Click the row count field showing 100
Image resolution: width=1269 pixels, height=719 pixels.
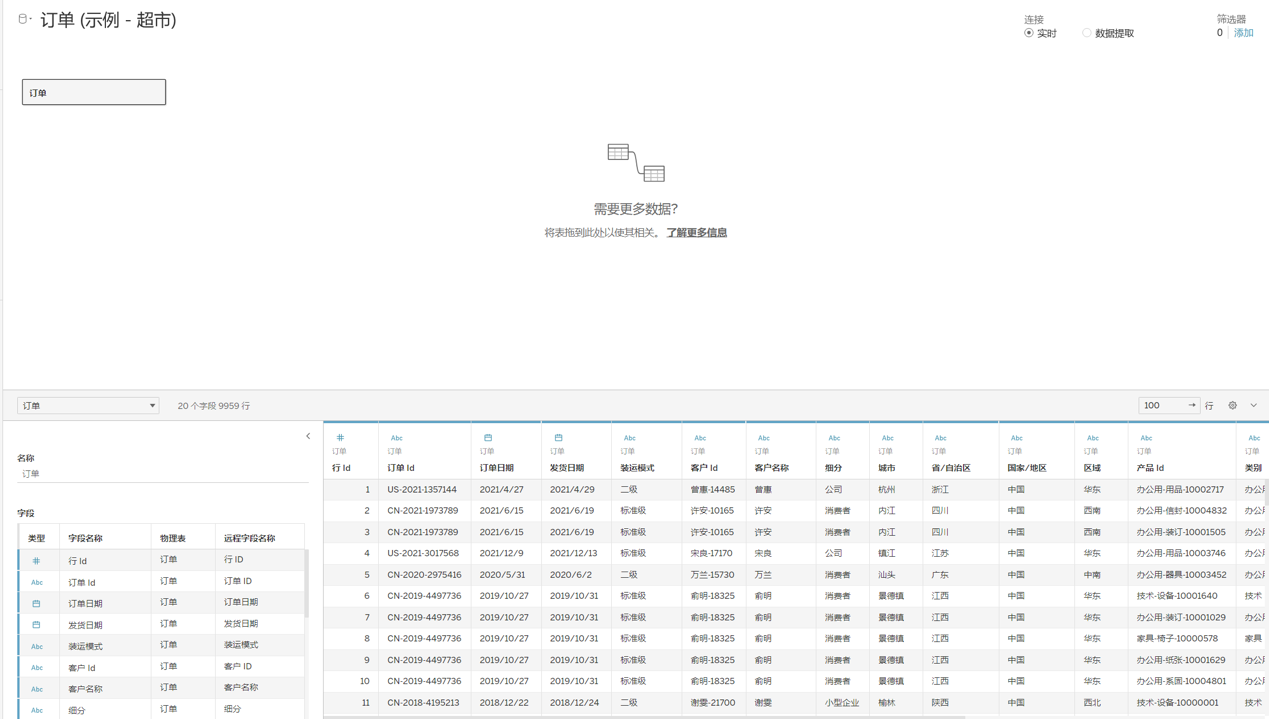click(1162, 406)
